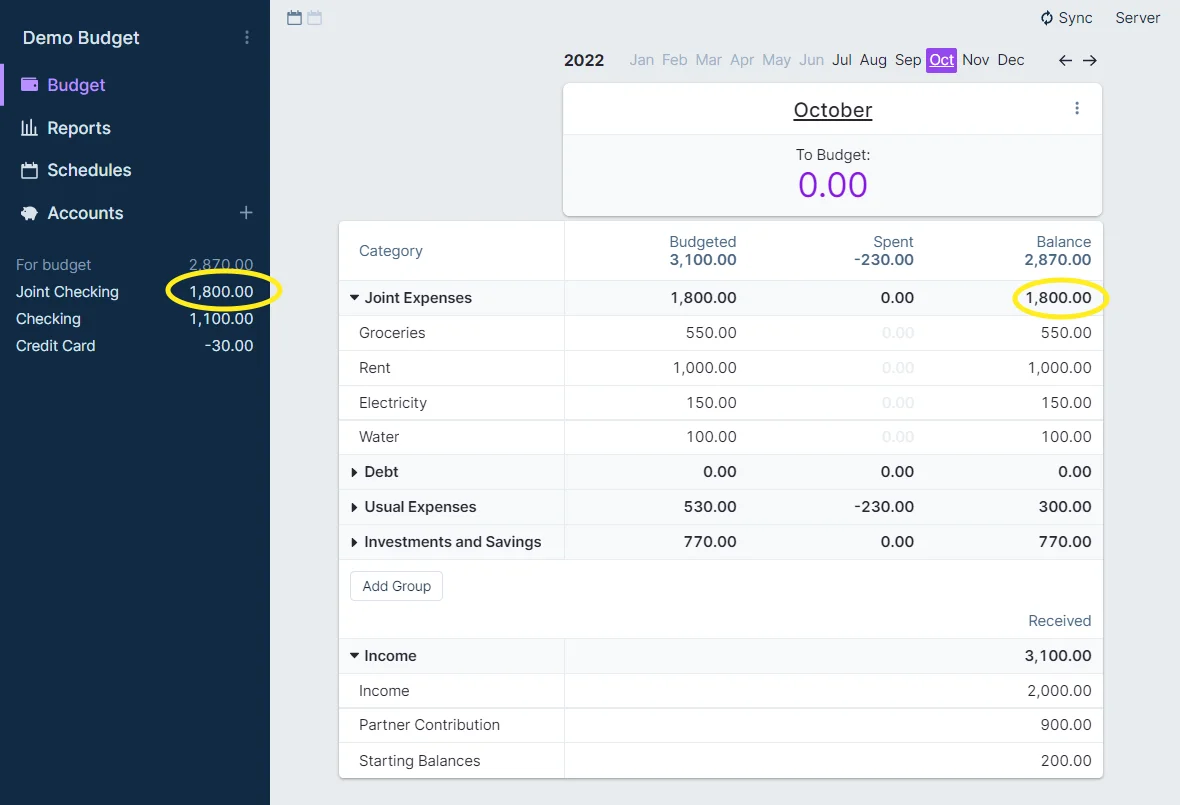Expand the Debt category group
Viewport: 1180px width, 805px height.
pyautogui.click(x=355, y=471)
